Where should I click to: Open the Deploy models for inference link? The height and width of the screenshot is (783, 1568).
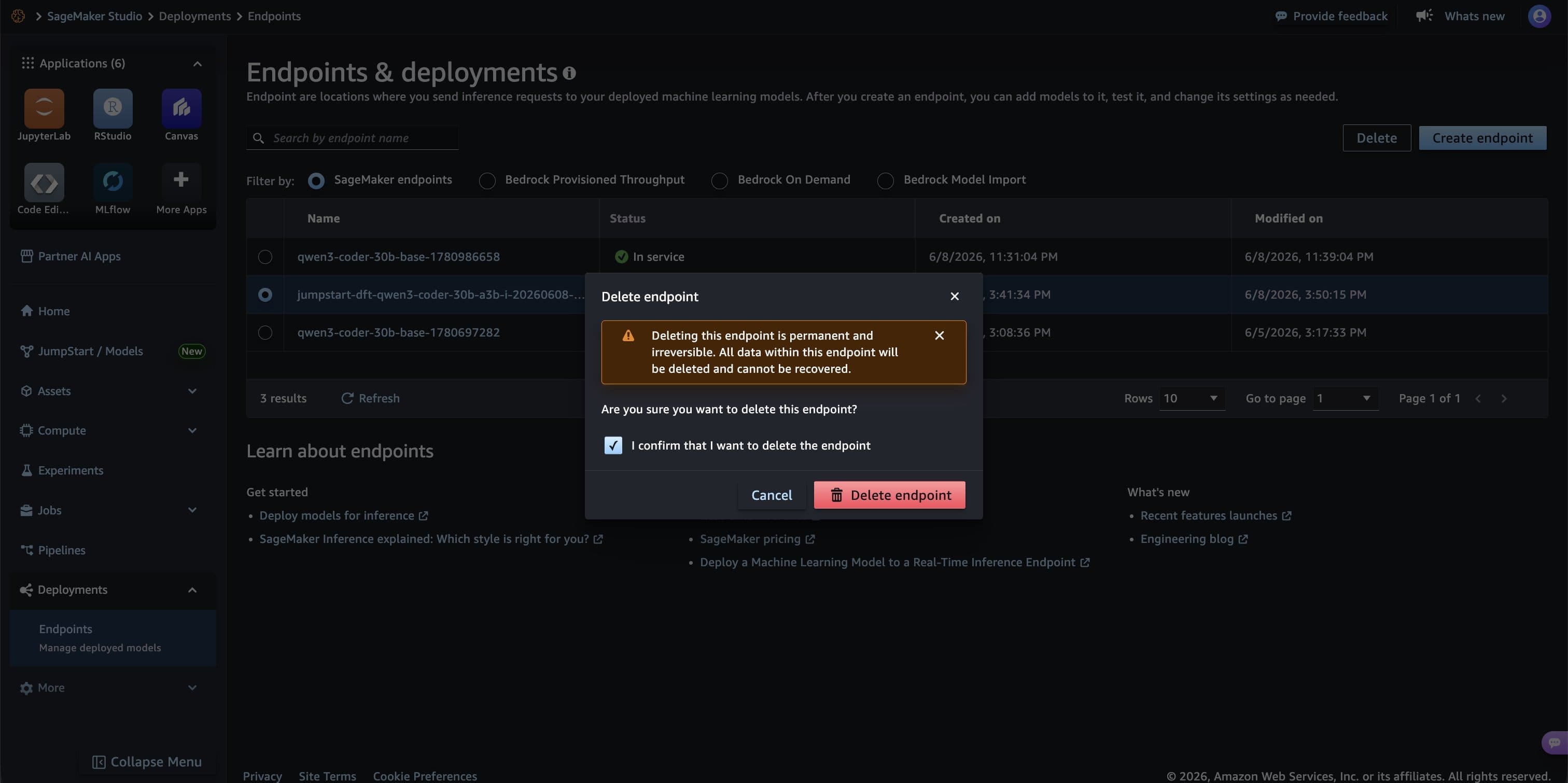tap(343, 516)
